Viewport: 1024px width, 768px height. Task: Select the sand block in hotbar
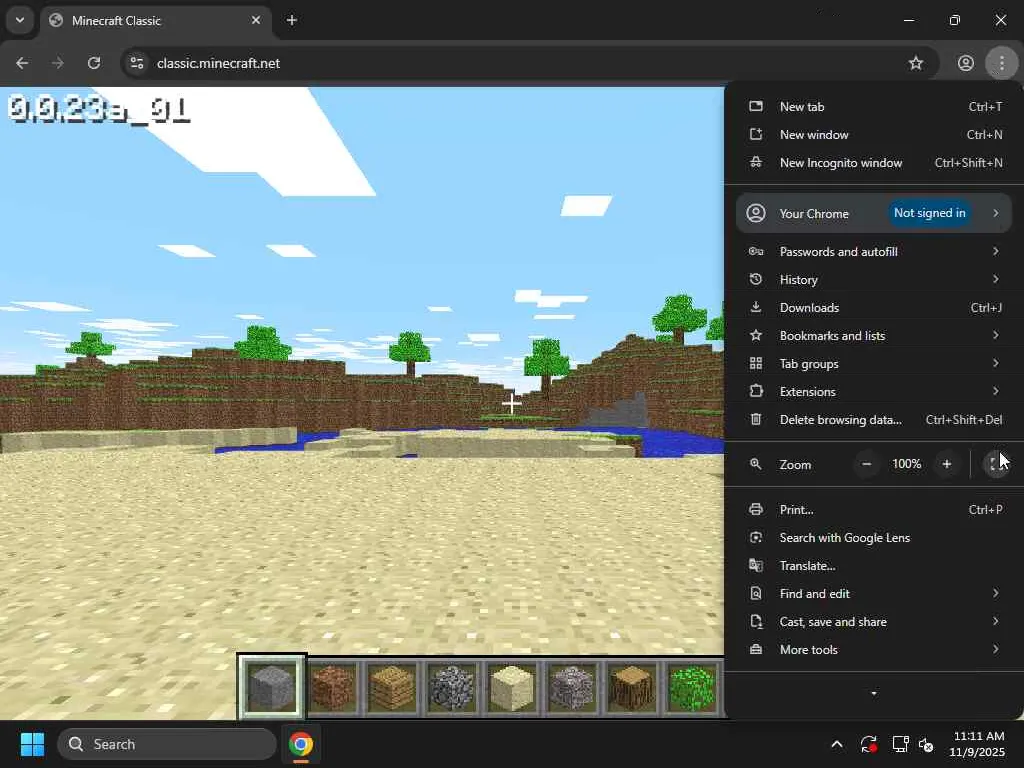(x=511, y=687)
